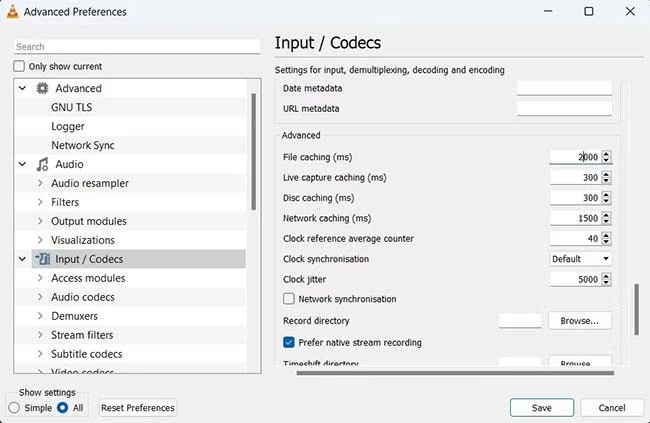Expand Audio codecs node
Image resolution: width=650 pixels, height=423 pixels.
click(40, 297)
